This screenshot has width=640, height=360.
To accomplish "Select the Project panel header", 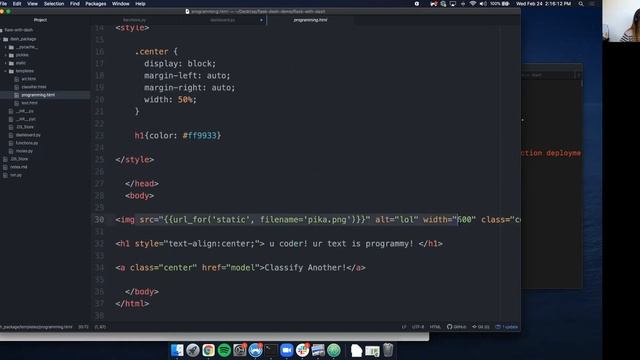I will tap(40, 20).
